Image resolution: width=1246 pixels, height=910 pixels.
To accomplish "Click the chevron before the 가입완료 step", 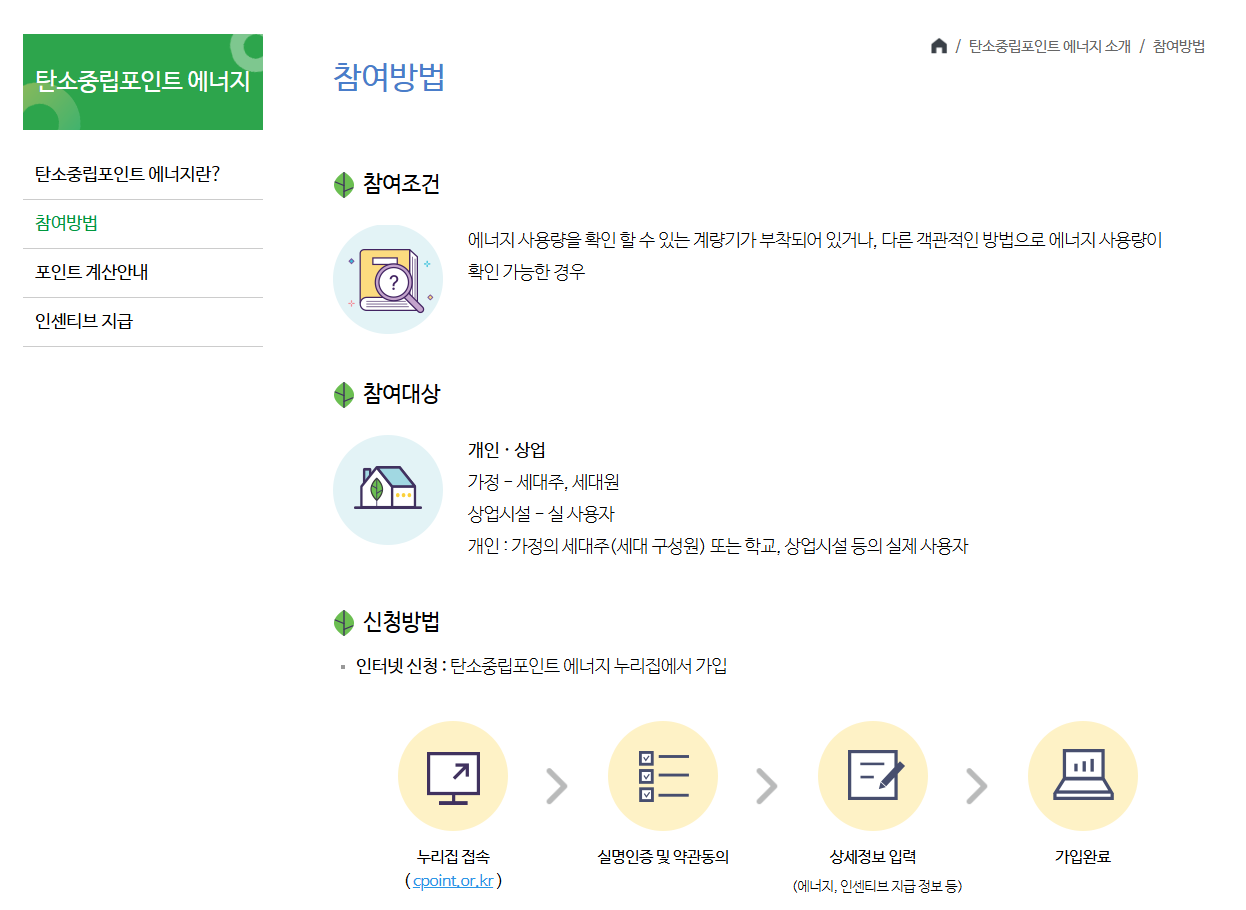I will (x=978, y=785).
